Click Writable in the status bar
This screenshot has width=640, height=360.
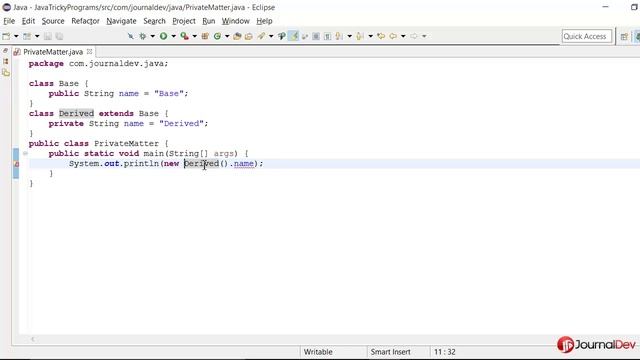318,352
